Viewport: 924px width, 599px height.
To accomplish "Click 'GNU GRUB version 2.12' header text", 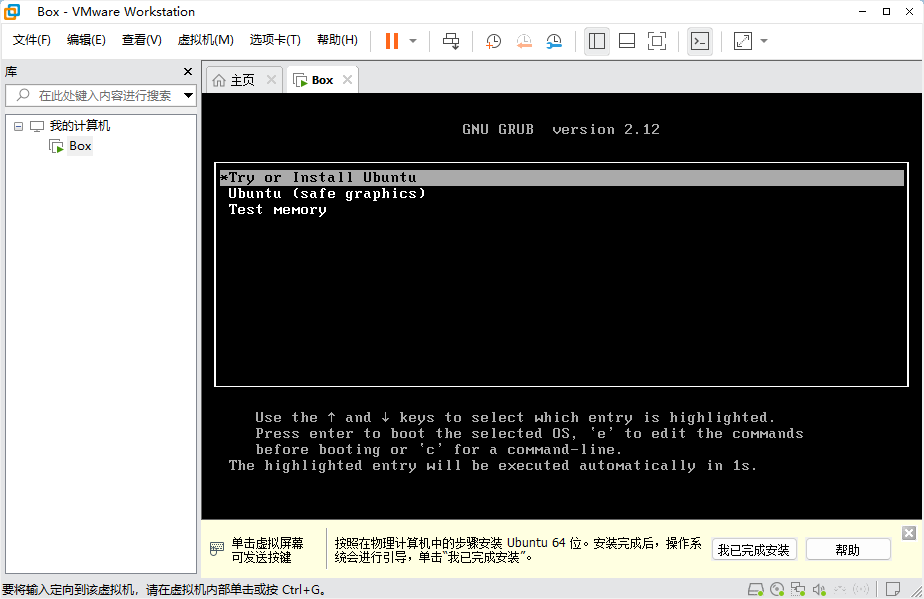I will pyautogui.click(x=560, y=129).
